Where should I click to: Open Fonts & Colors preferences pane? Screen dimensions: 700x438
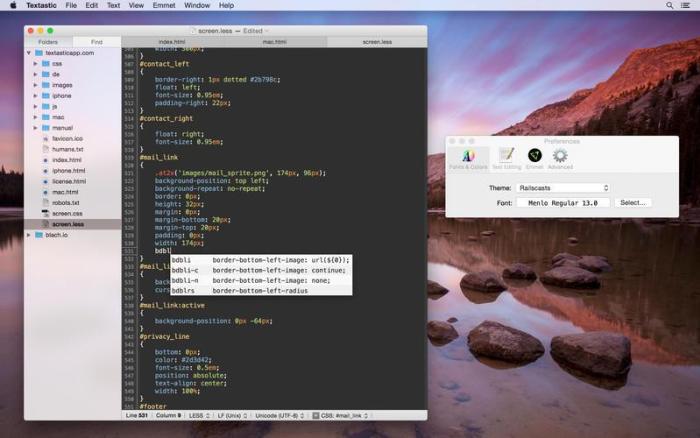468,157
